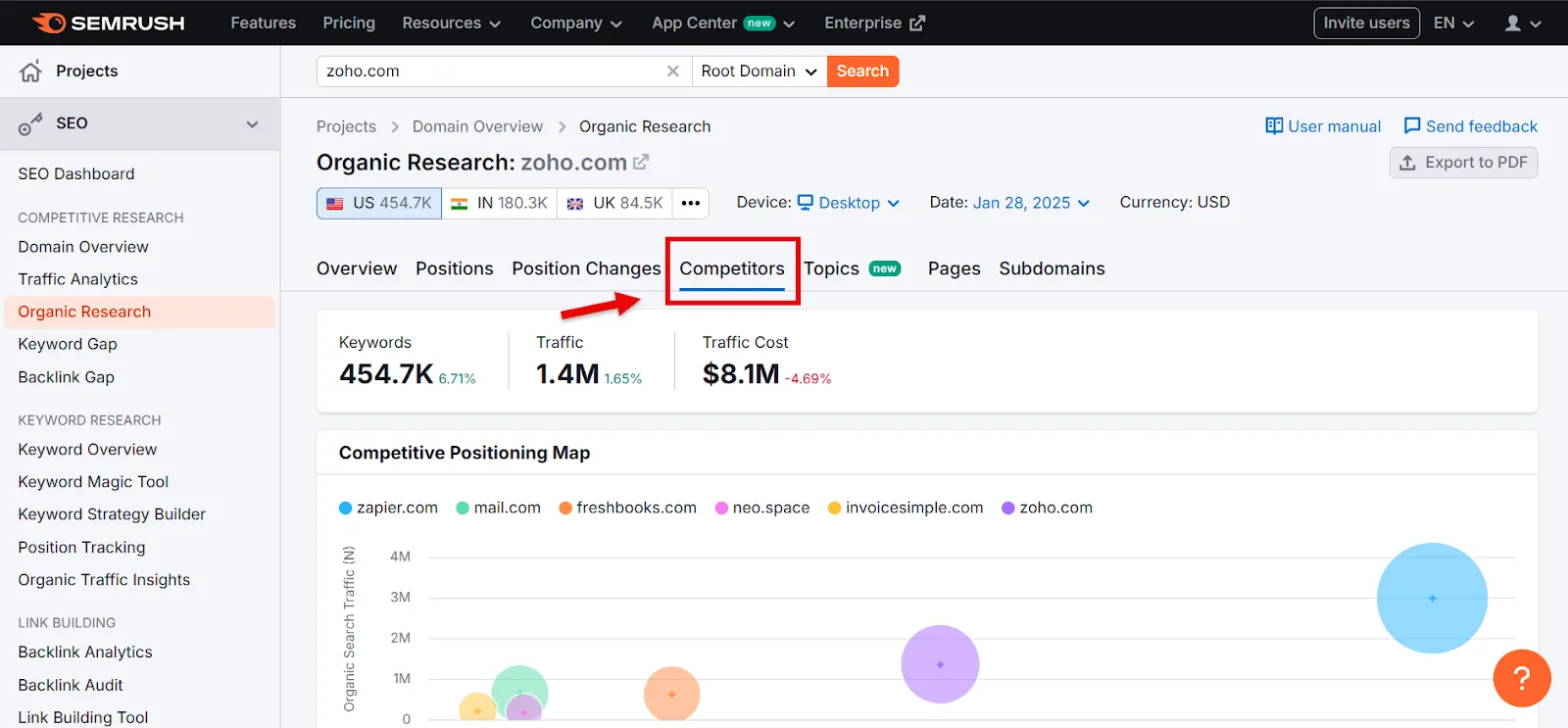Image resolution: width=1568 pixels, height=728 pixels.
Task: Toggle mail.com legend dot
Action: [x=463, y=508]
